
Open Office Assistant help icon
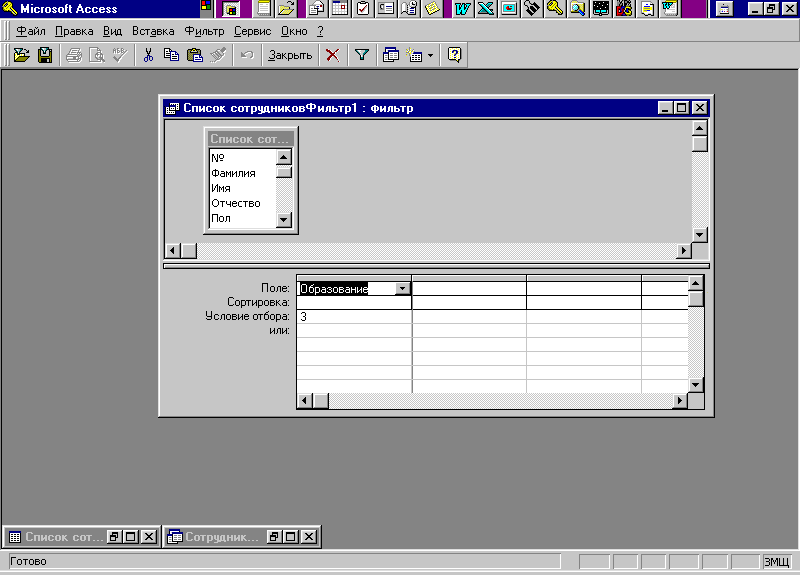[454, 55]
